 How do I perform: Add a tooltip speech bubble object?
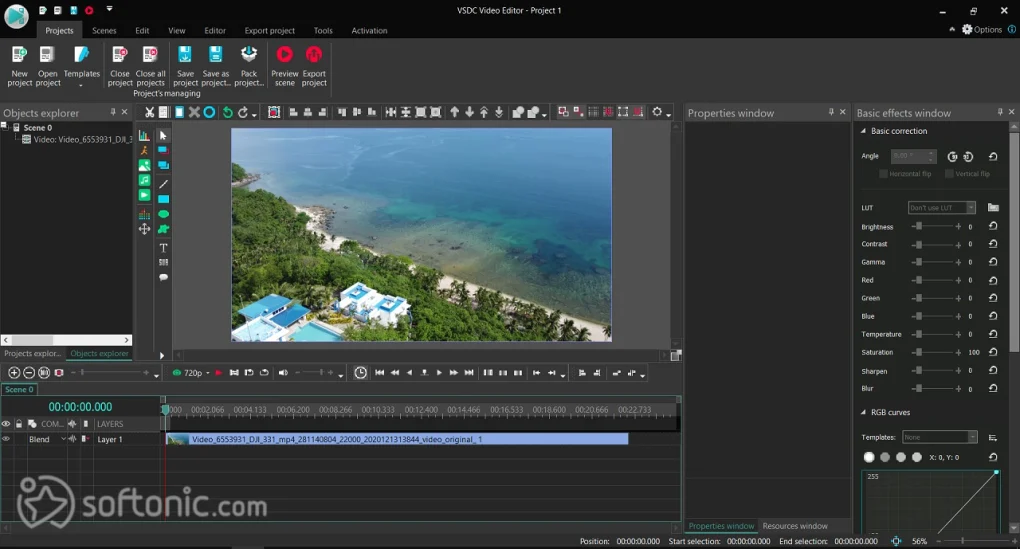pos(163,277)
